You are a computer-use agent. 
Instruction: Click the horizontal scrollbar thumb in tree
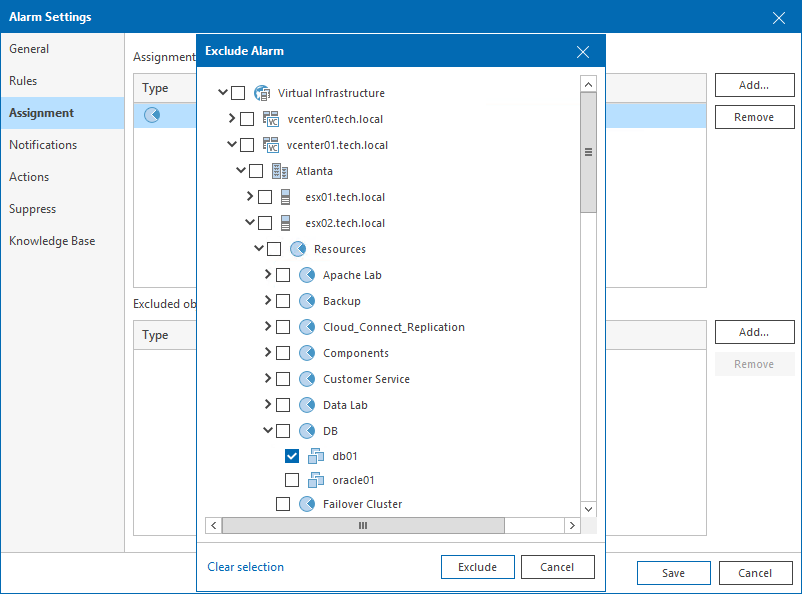point(363,525)
